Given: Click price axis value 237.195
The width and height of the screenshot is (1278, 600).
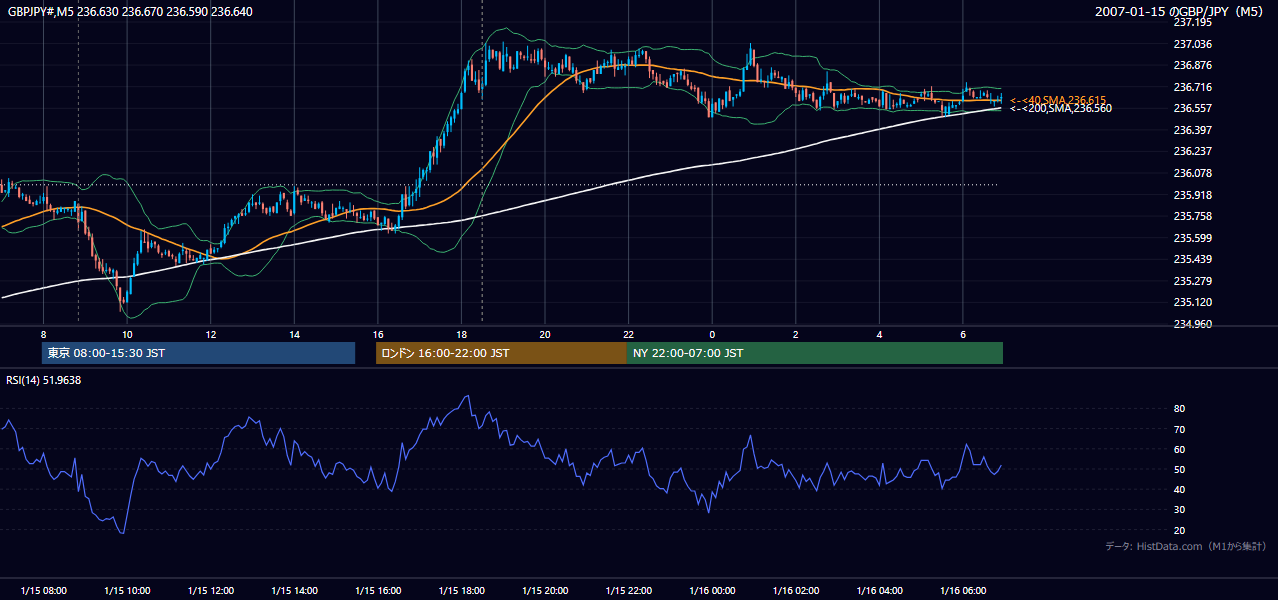Looking at the screenshot, I should (x=1191, y=22).
